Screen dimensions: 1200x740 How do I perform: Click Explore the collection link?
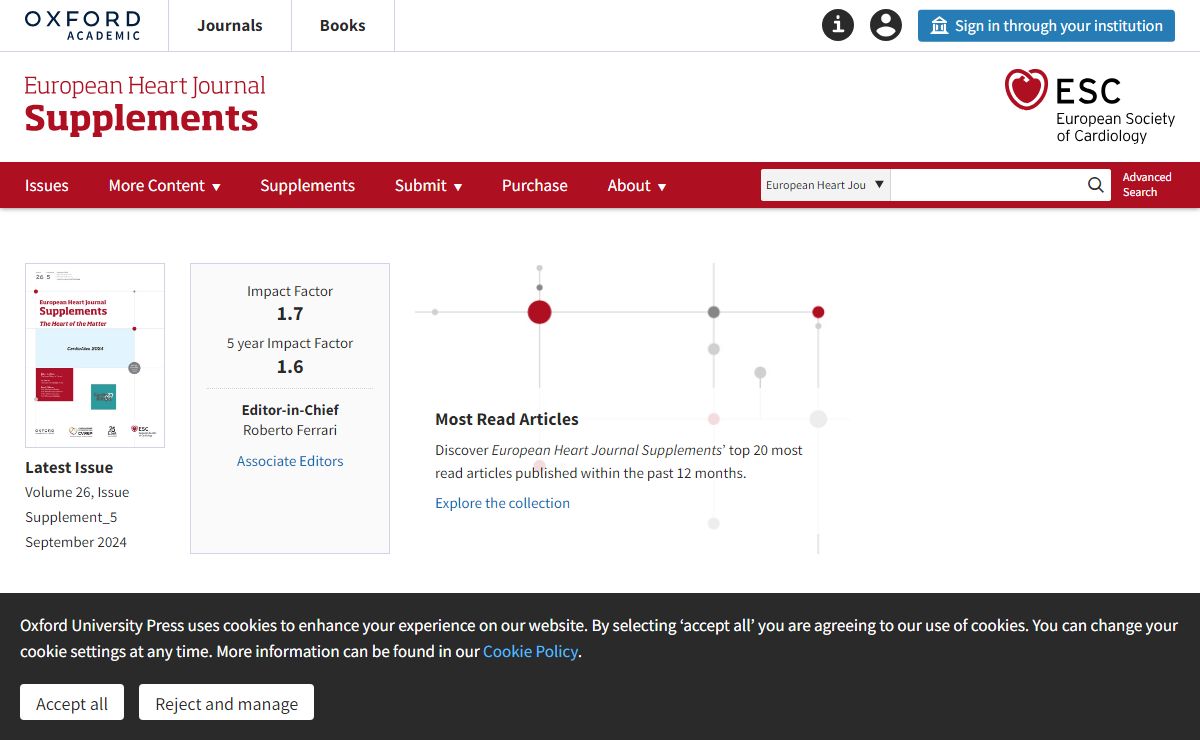click(x=502, y=503)
